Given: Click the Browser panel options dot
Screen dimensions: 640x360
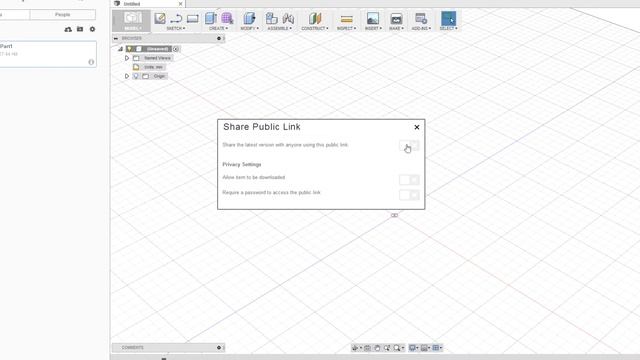Looking at the screenshot, I should [219, 38].
